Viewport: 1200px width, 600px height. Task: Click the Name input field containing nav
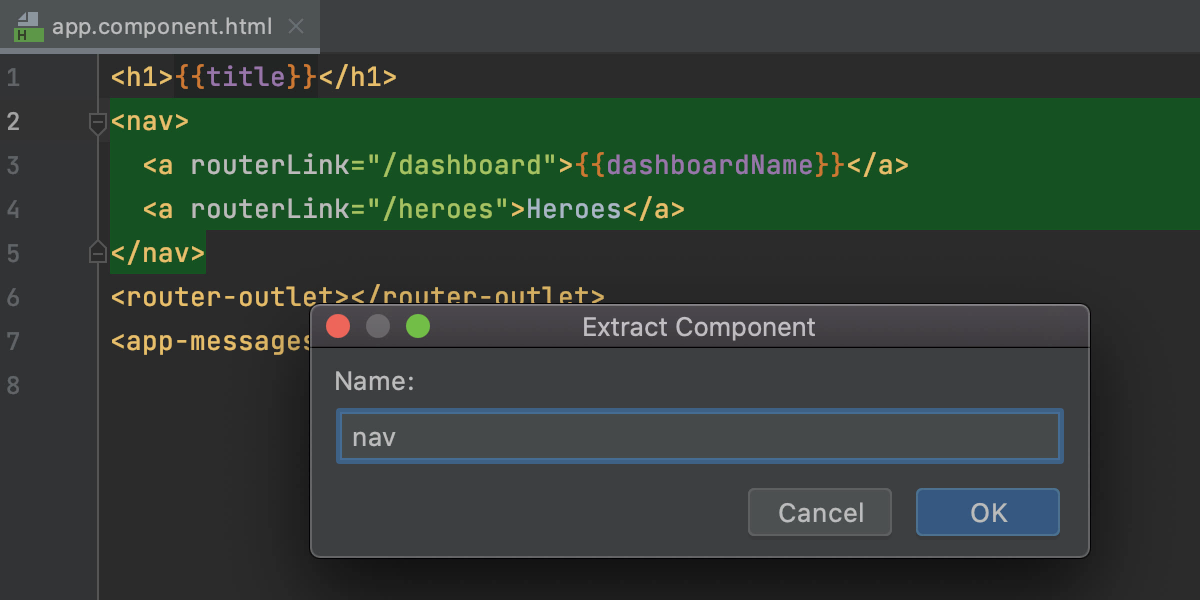tap(699, 436)
